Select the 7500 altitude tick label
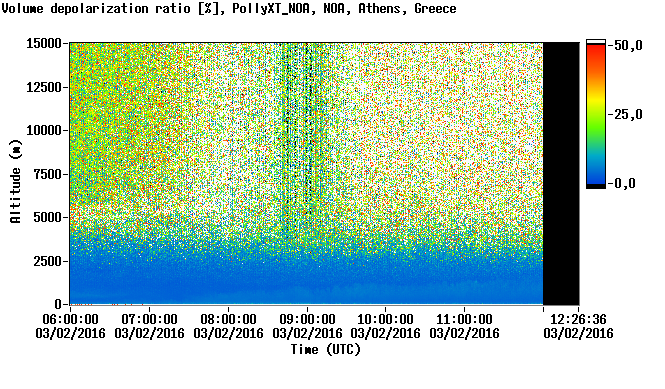Viewport: 665px width, 389px height. tap(47, 174)
